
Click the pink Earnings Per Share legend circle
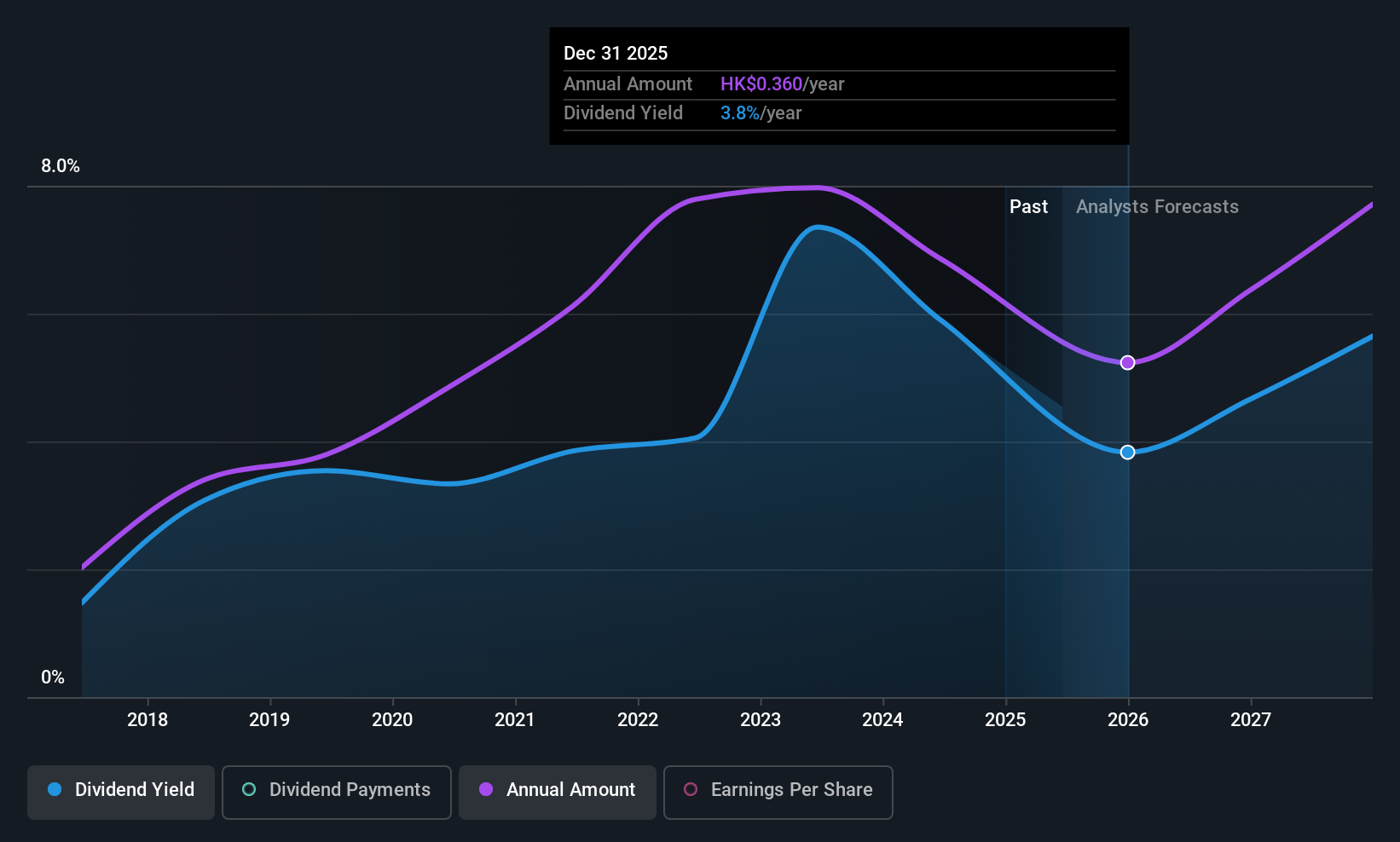coord(691,789)
